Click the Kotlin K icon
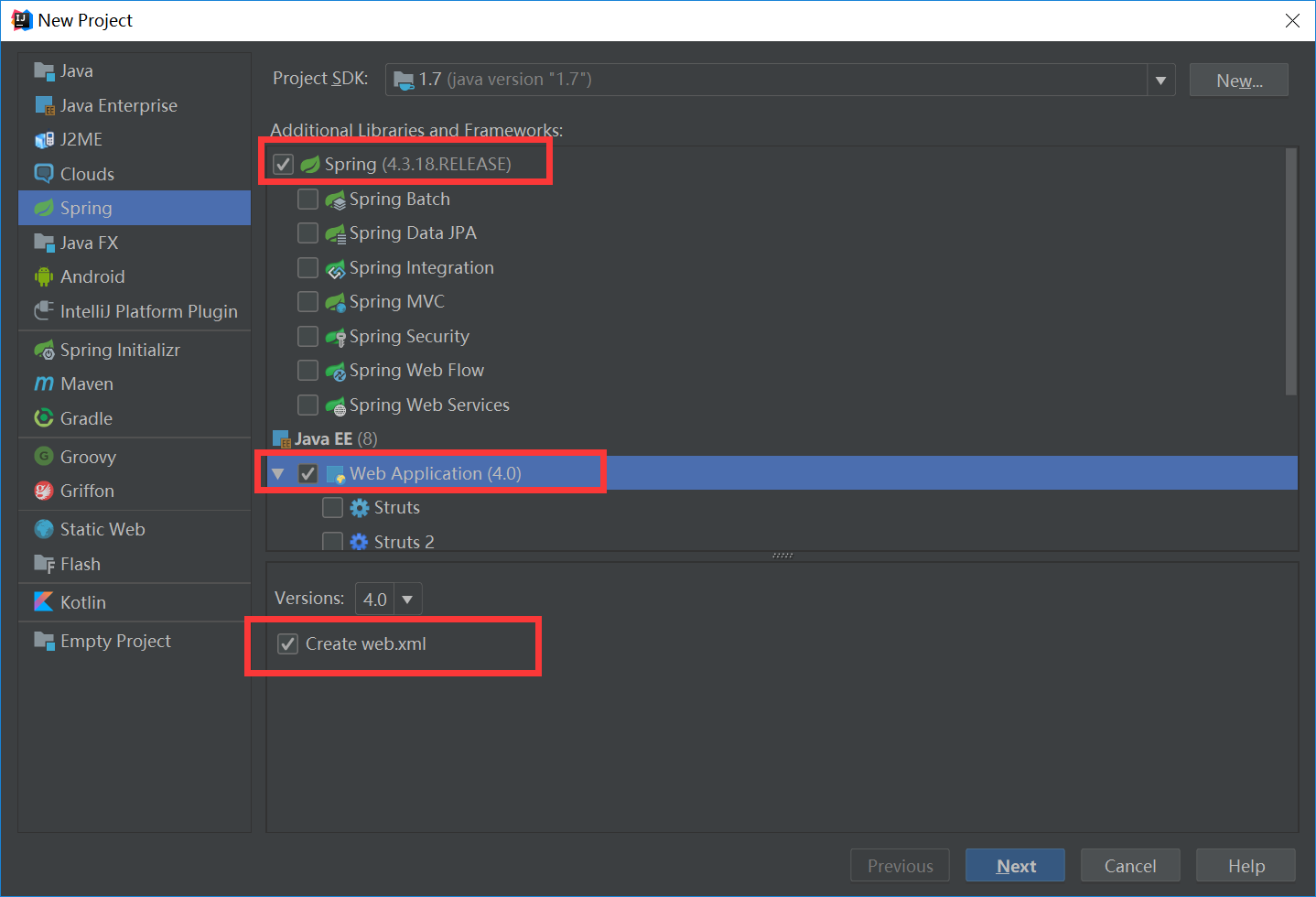 pyautogui.click(x=44, y=602)
